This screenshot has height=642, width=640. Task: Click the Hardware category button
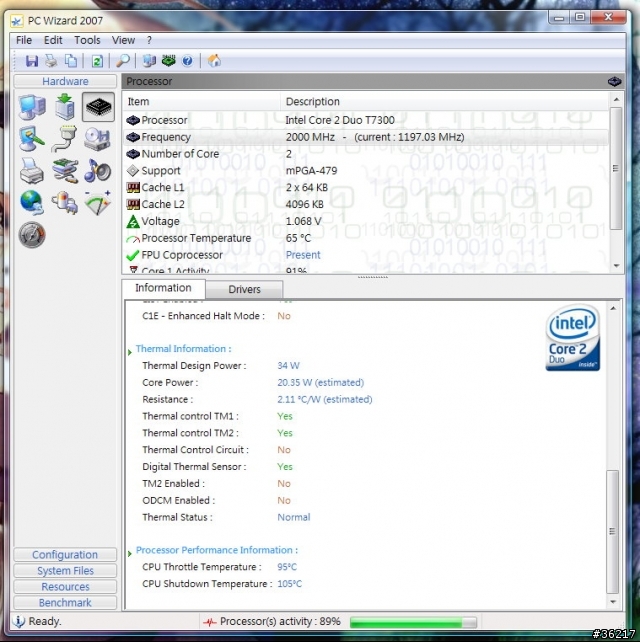coord(65,81)
